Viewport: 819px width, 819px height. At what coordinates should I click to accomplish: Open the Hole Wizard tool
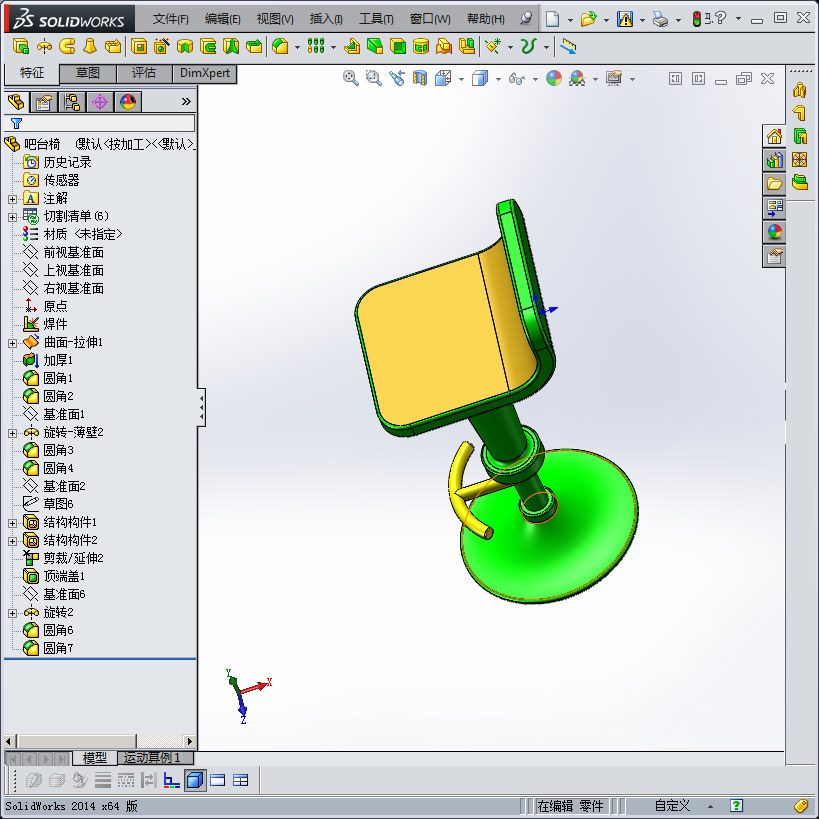(x=161, y=46)
